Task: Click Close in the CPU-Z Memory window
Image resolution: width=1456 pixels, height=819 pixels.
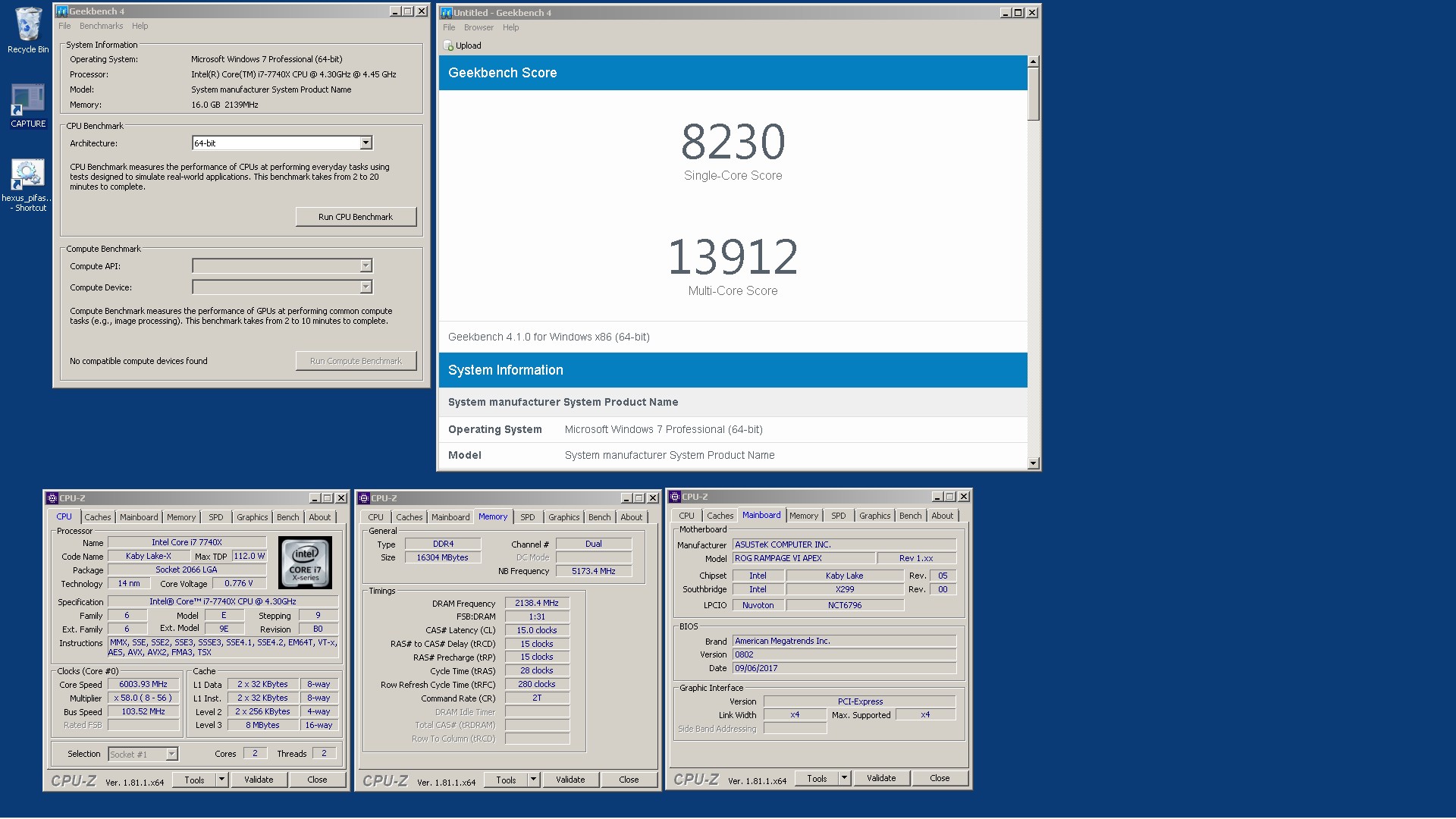Action: [629, 780]
